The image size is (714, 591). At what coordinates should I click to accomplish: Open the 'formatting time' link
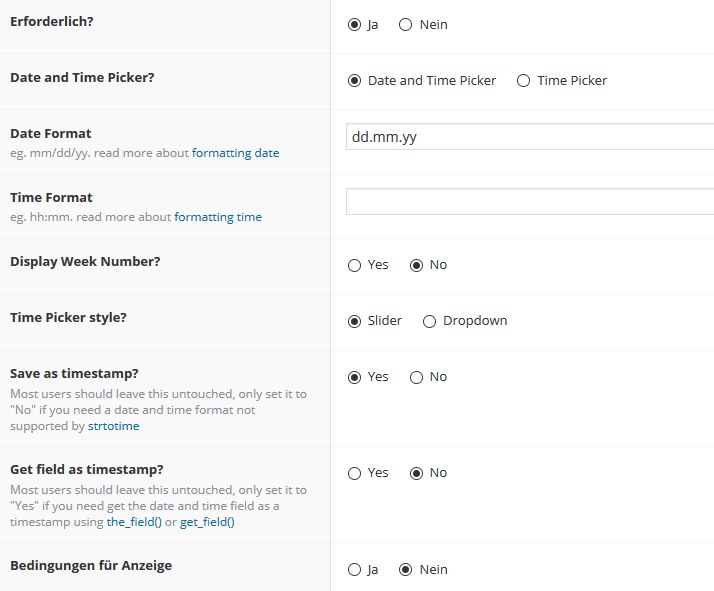[x=218, y=217]
